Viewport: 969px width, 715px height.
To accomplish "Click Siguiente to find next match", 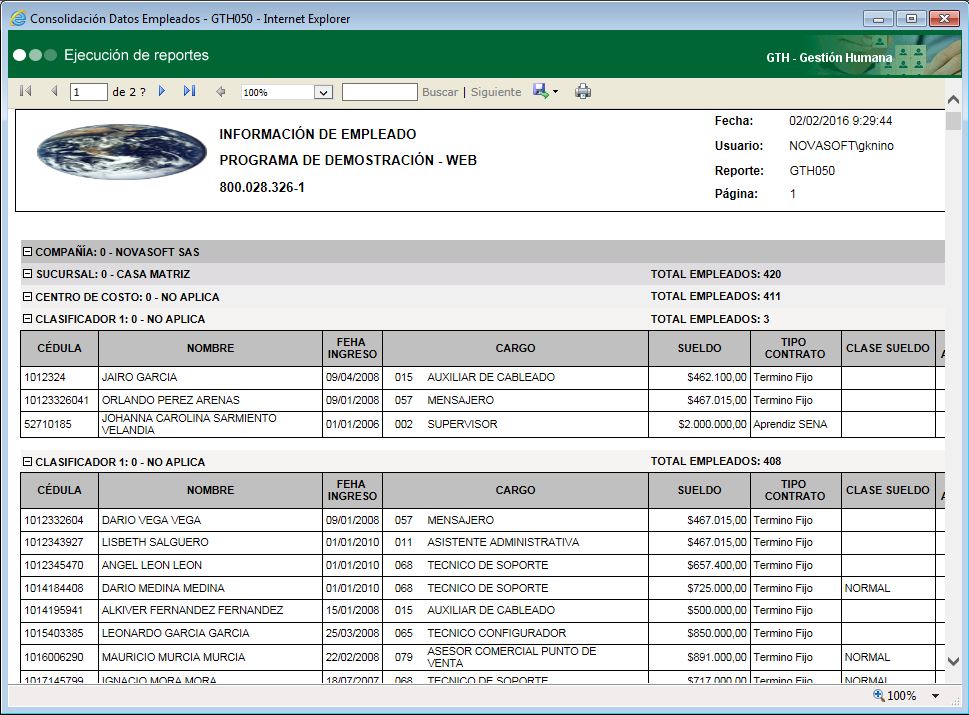I will [495, 91].
